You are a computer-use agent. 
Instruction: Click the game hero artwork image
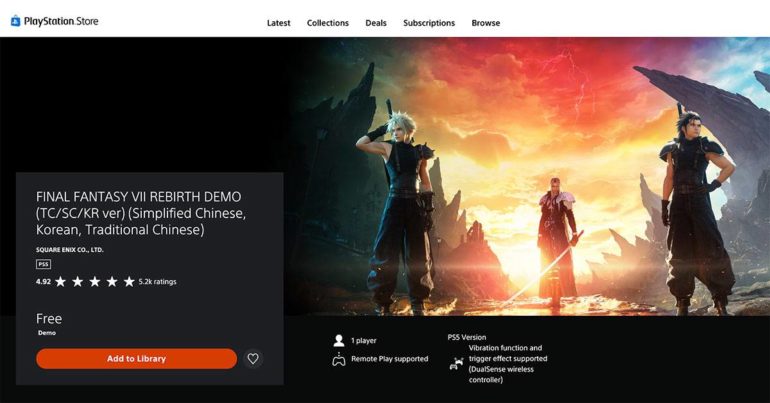click(528, 177)
